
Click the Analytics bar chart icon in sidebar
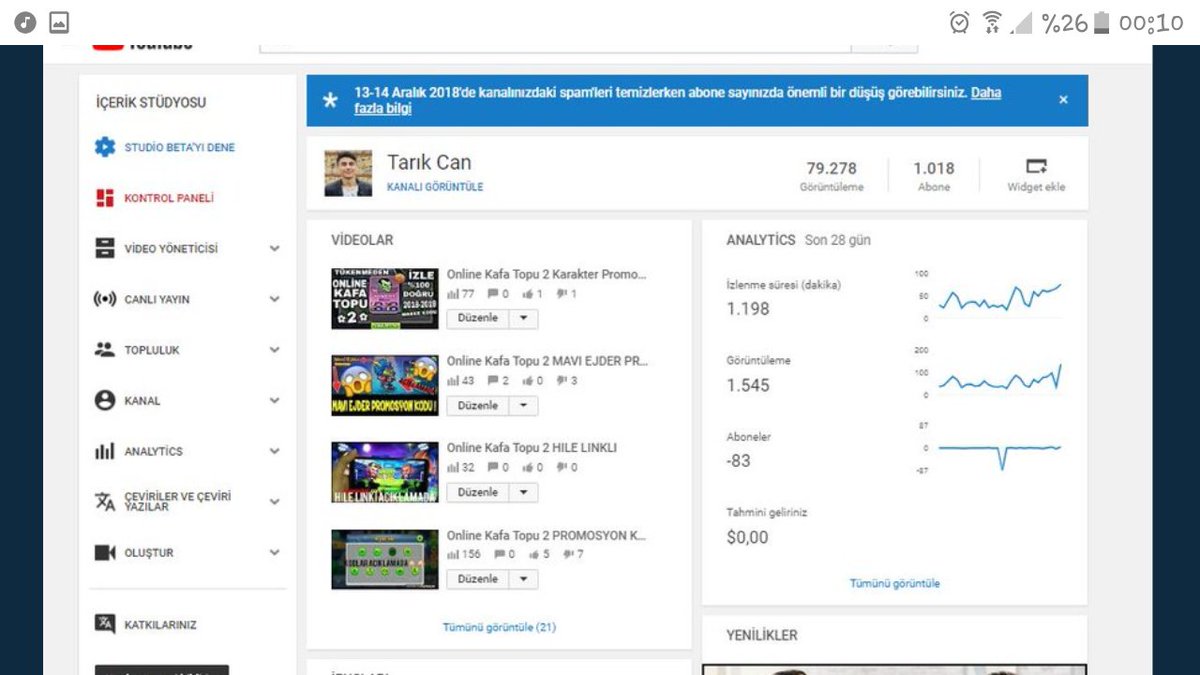click(x=105, y=451)
